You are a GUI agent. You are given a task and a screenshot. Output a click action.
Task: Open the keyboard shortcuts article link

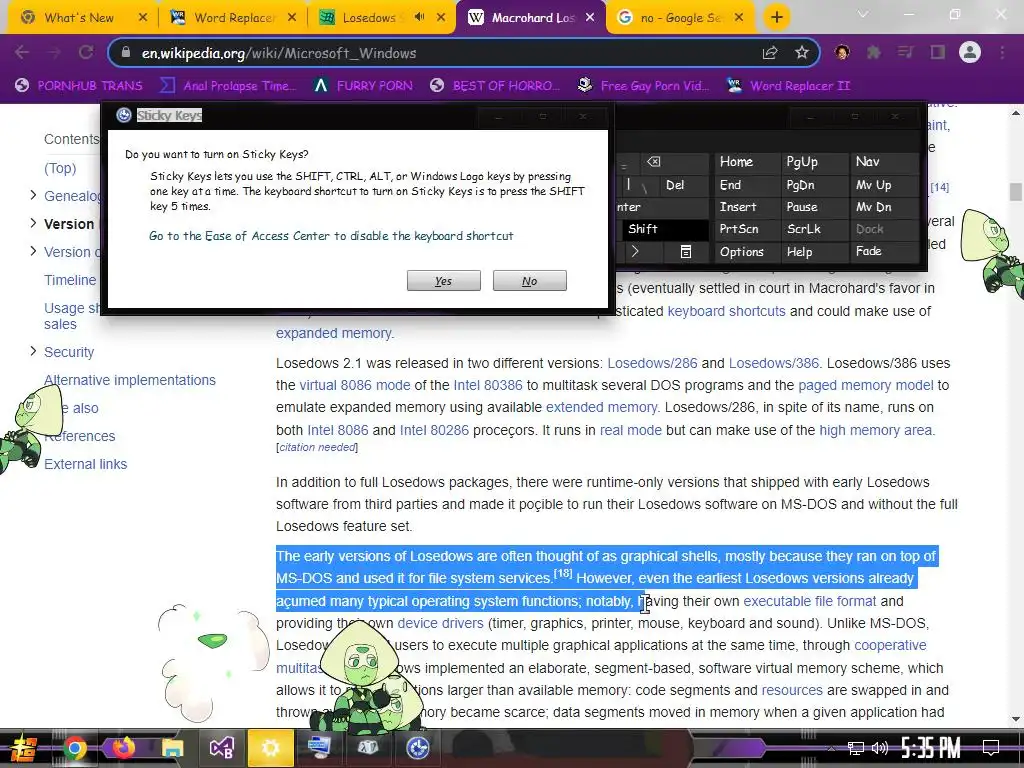pos(726,311)
